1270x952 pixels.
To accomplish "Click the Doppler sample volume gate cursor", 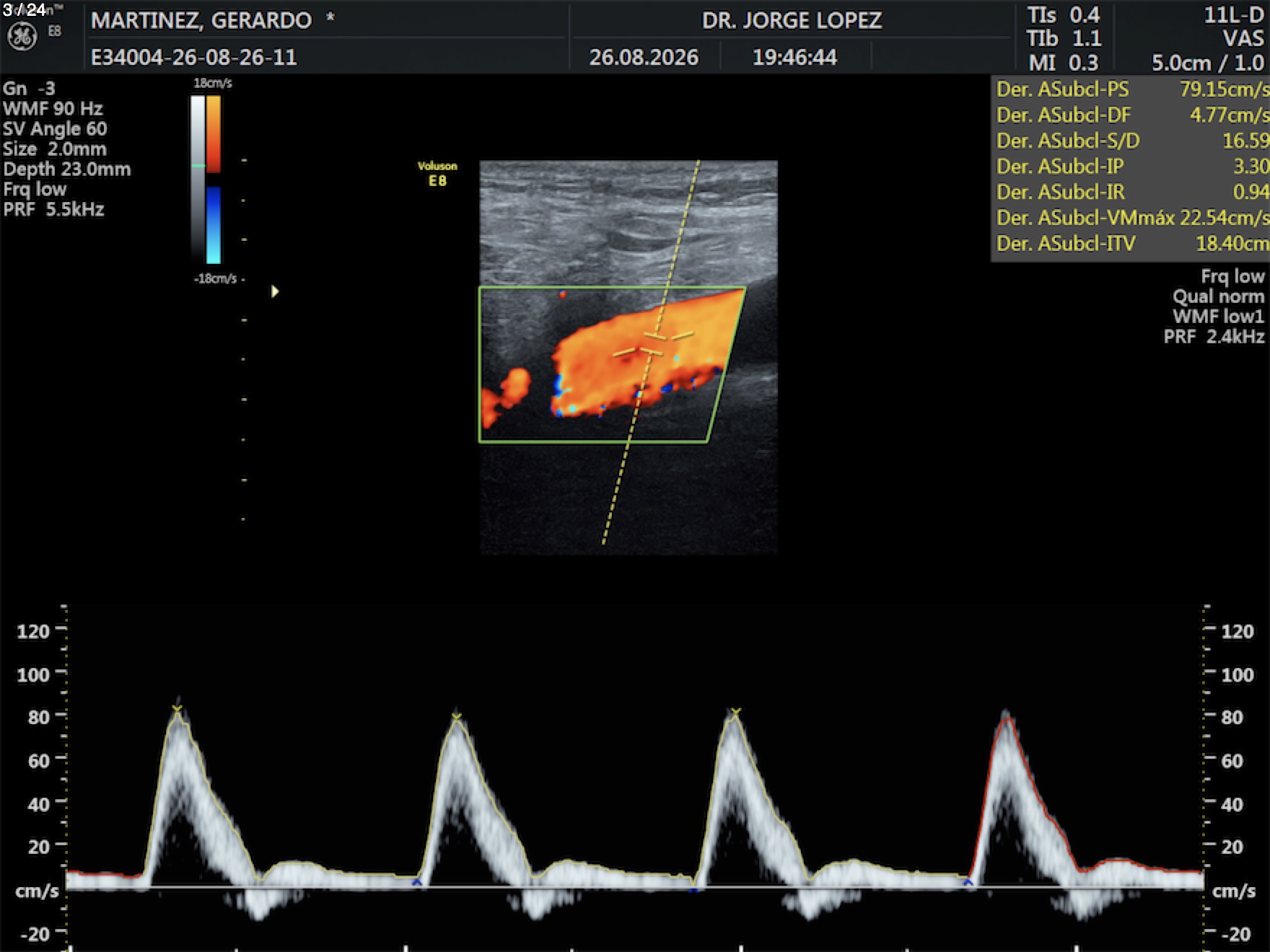I will (x=654, y=343).
